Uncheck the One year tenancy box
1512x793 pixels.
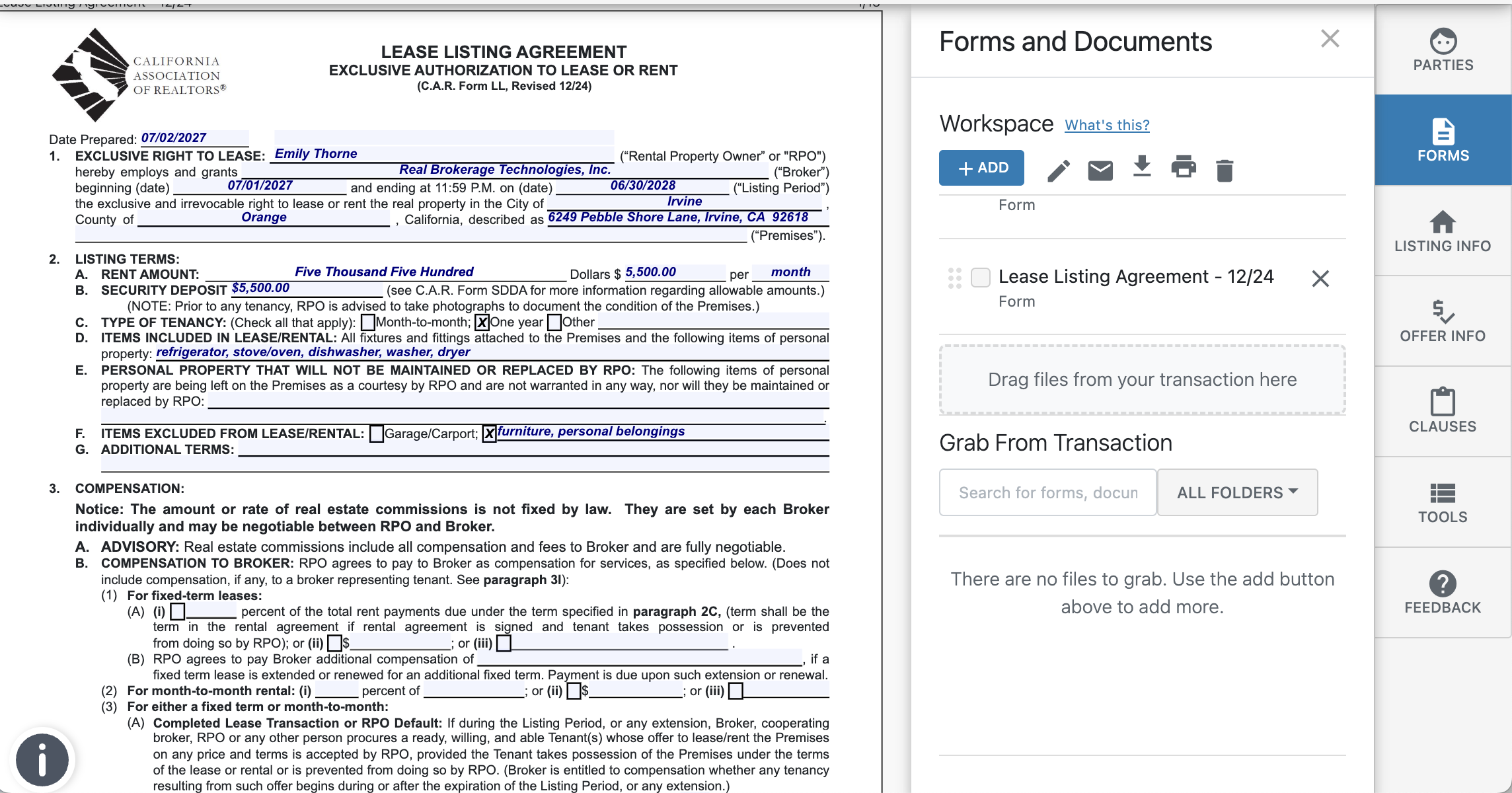(482, 322)
